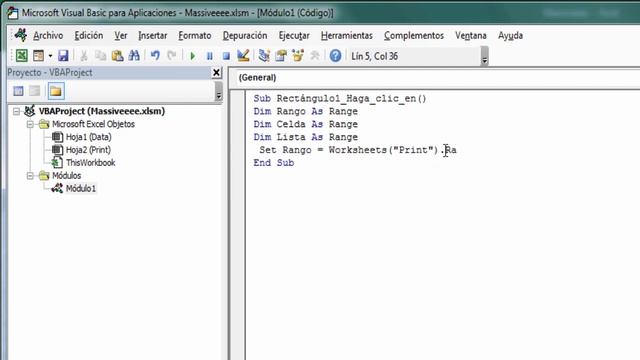Screen dimensions: 640x360
Task: Click the Dim Celda As Range line
Action: click(306, 124)
